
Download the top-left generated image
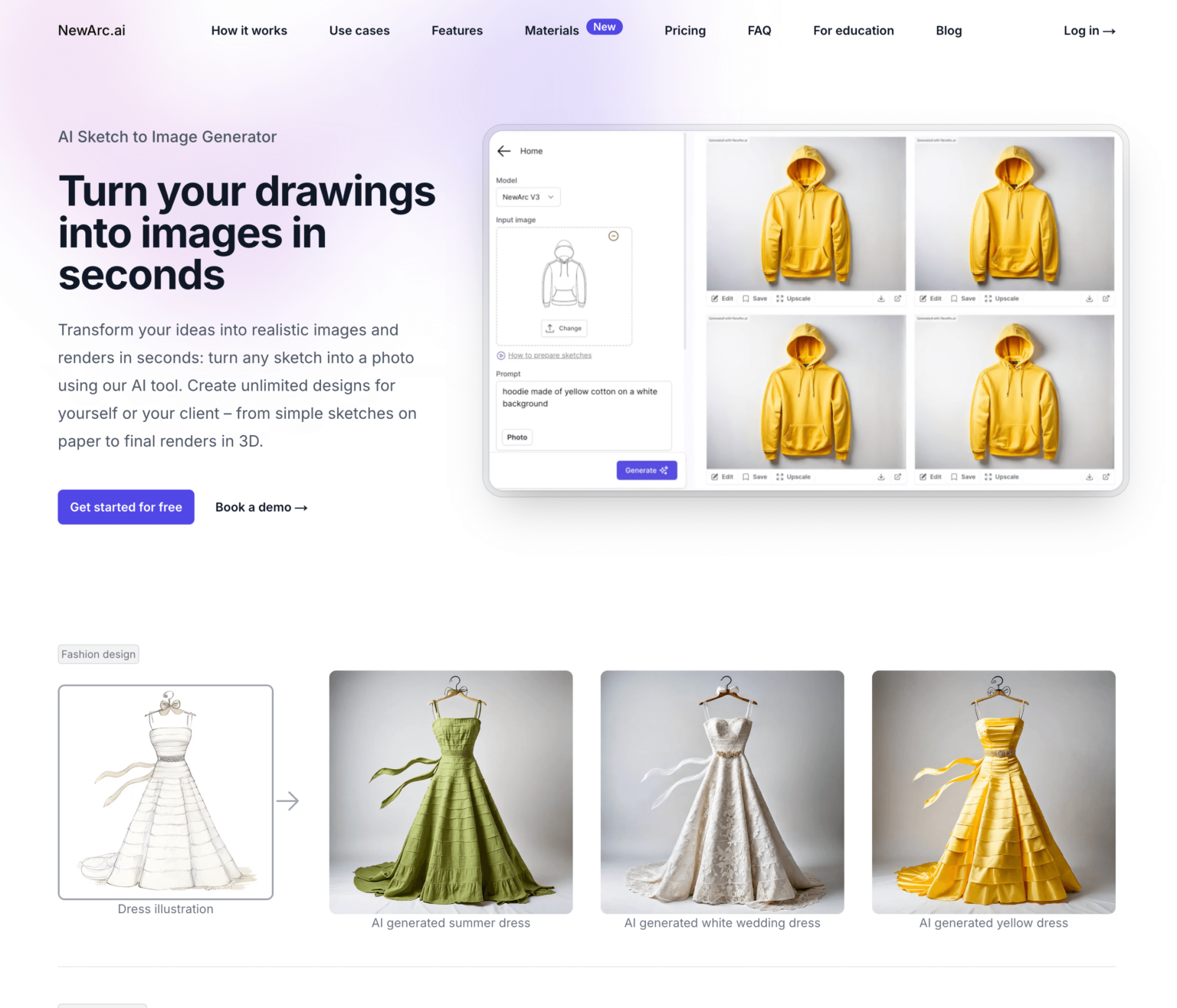880,299
